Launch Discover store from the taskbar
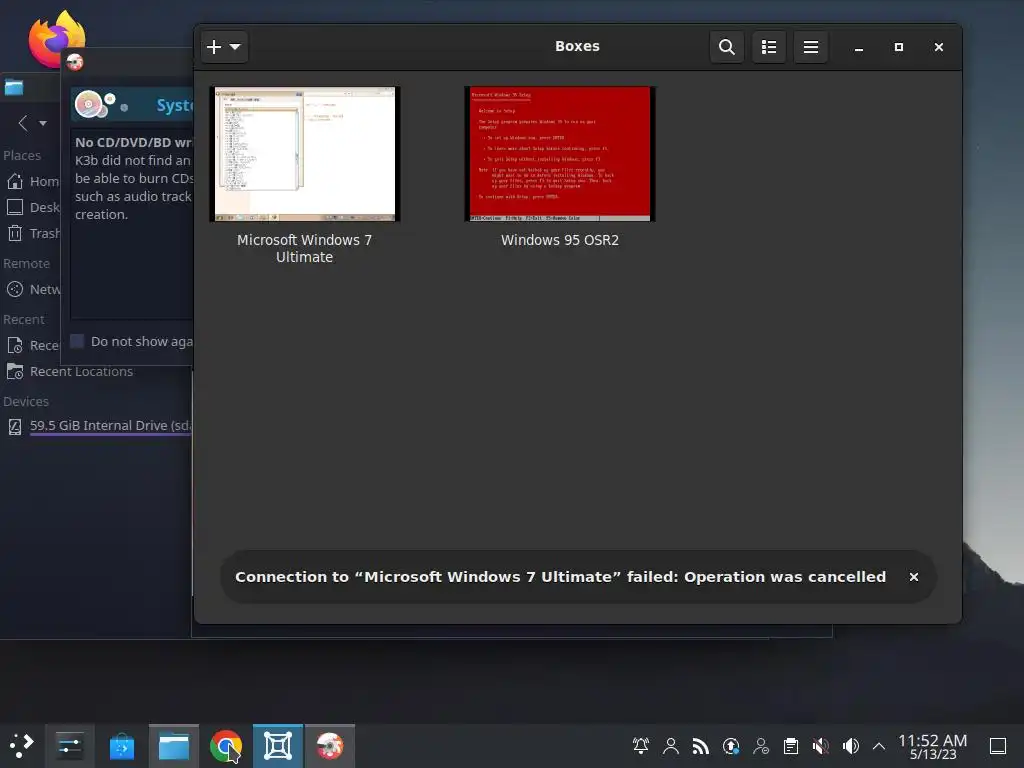The width and height of the screenshot is (1024, 768). click(121, 746)
